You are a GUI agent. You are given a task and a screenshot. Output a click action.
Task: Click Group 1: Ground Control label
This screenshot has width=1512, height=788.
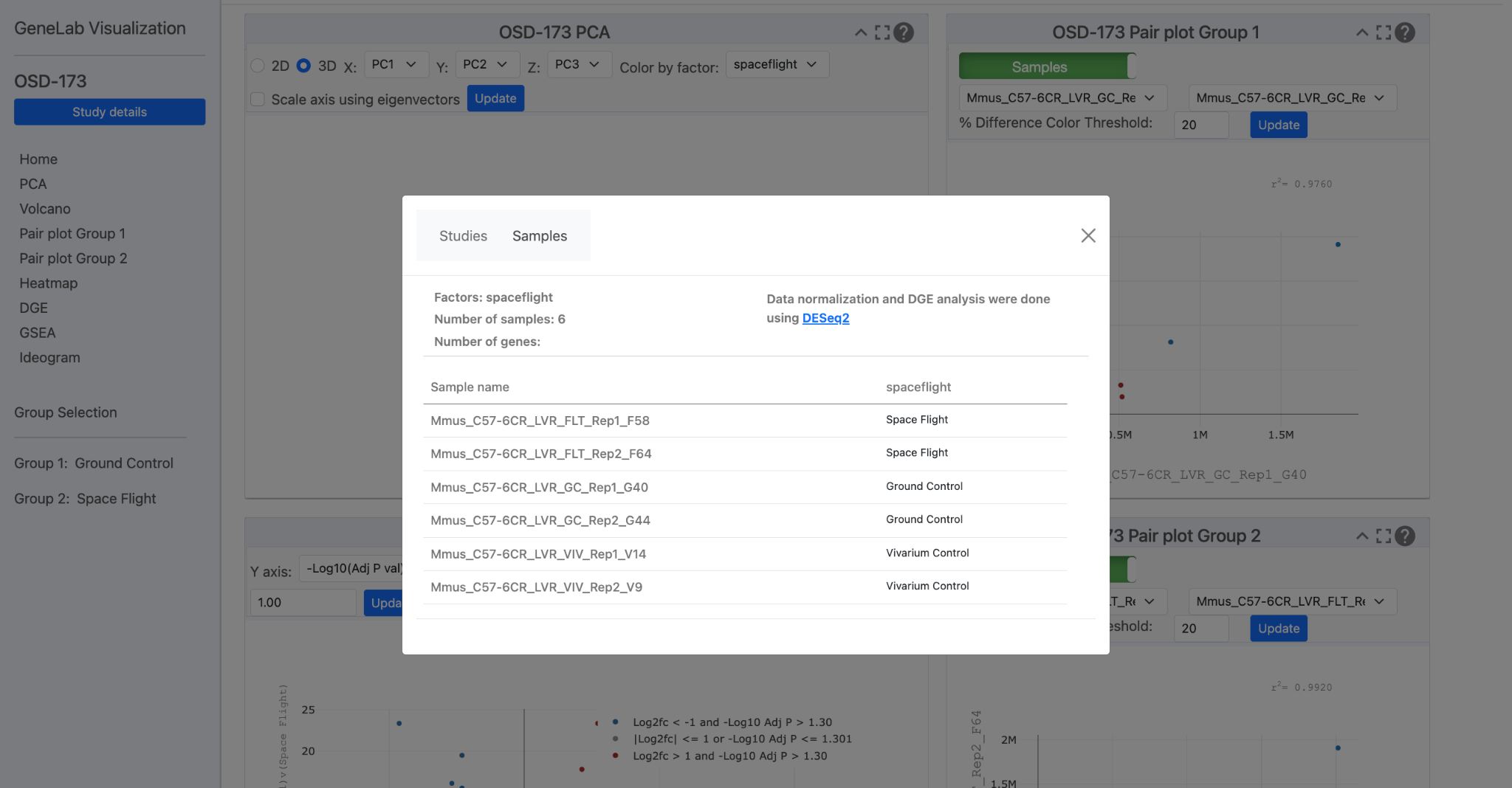tap(94, 463)
